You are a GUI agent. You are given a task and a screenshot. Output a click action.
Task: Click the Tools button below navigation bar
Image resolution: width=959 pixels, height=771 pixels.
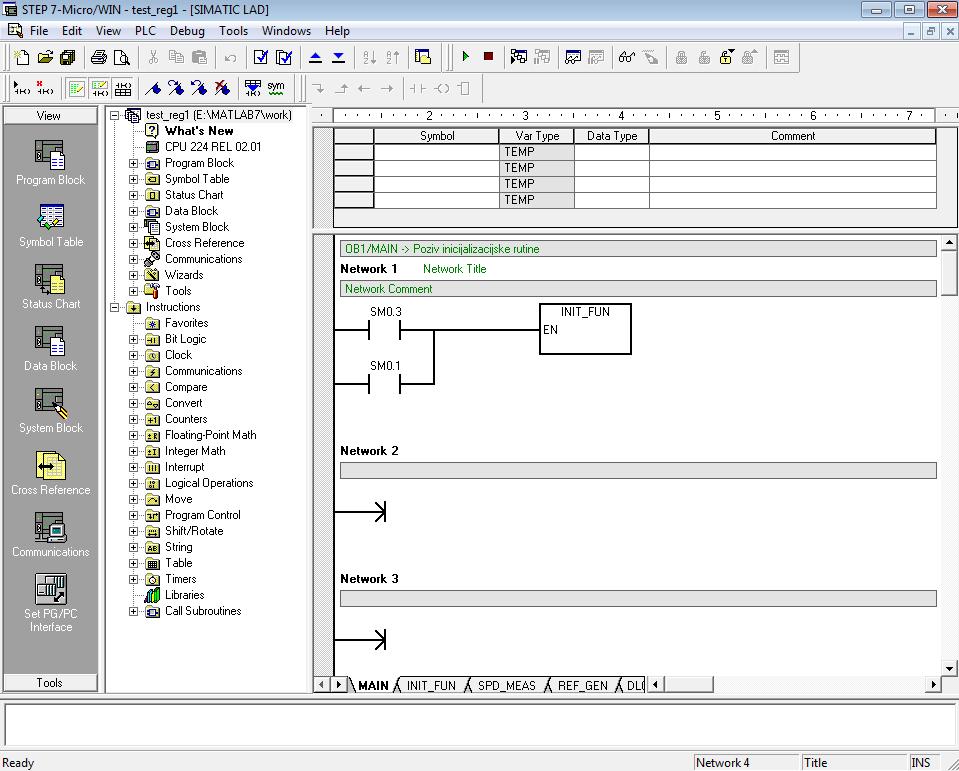49,682
